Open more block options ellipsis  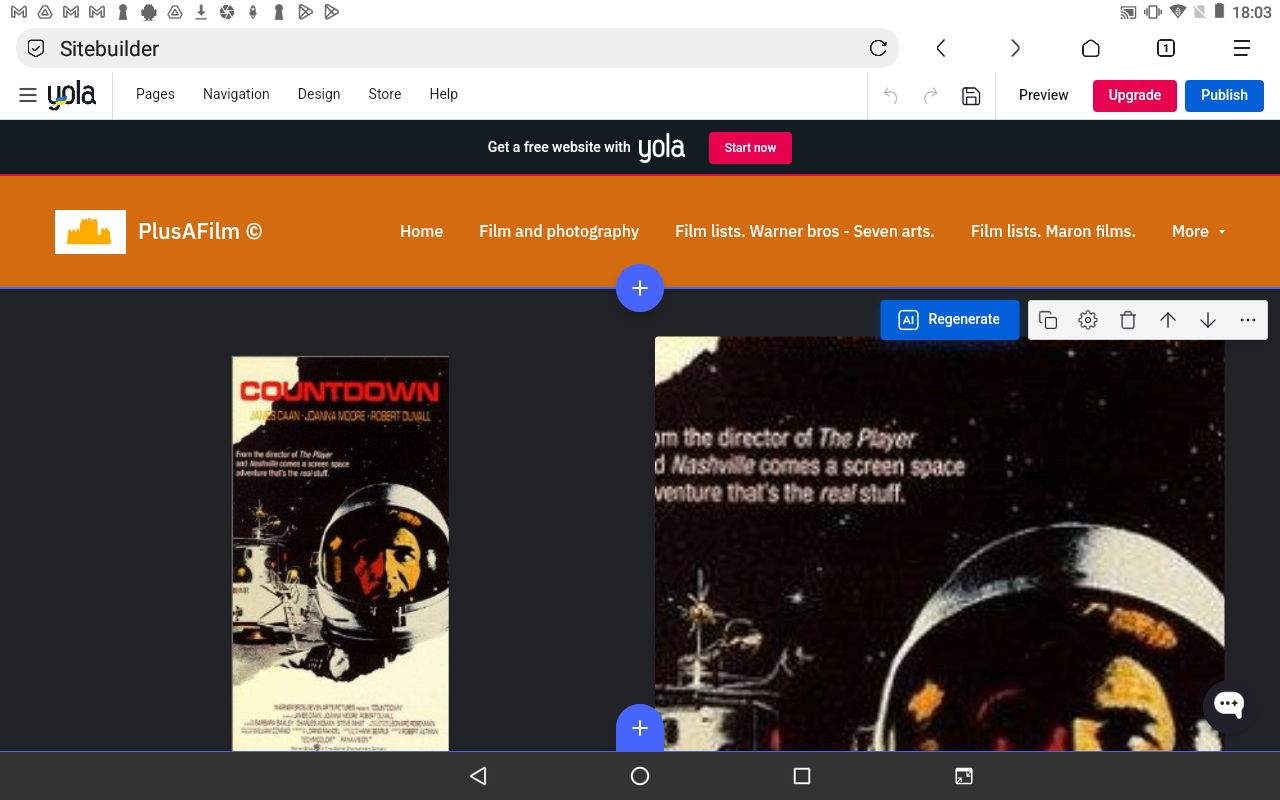pos(1248,320)
